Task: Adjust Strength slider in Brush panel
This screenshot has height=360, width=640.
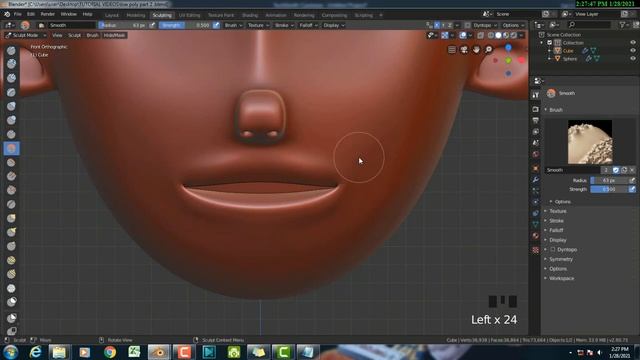Action: pos(609,189)
